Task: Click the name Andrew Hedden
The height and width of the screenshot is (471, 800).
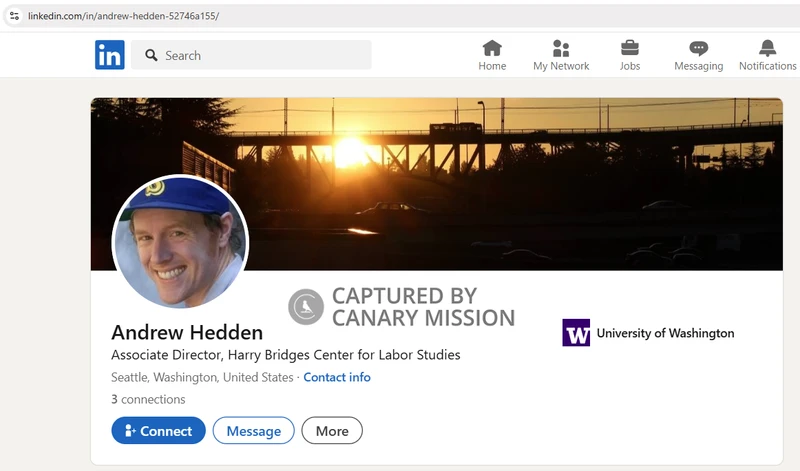Action: click(x=187, y=333)
